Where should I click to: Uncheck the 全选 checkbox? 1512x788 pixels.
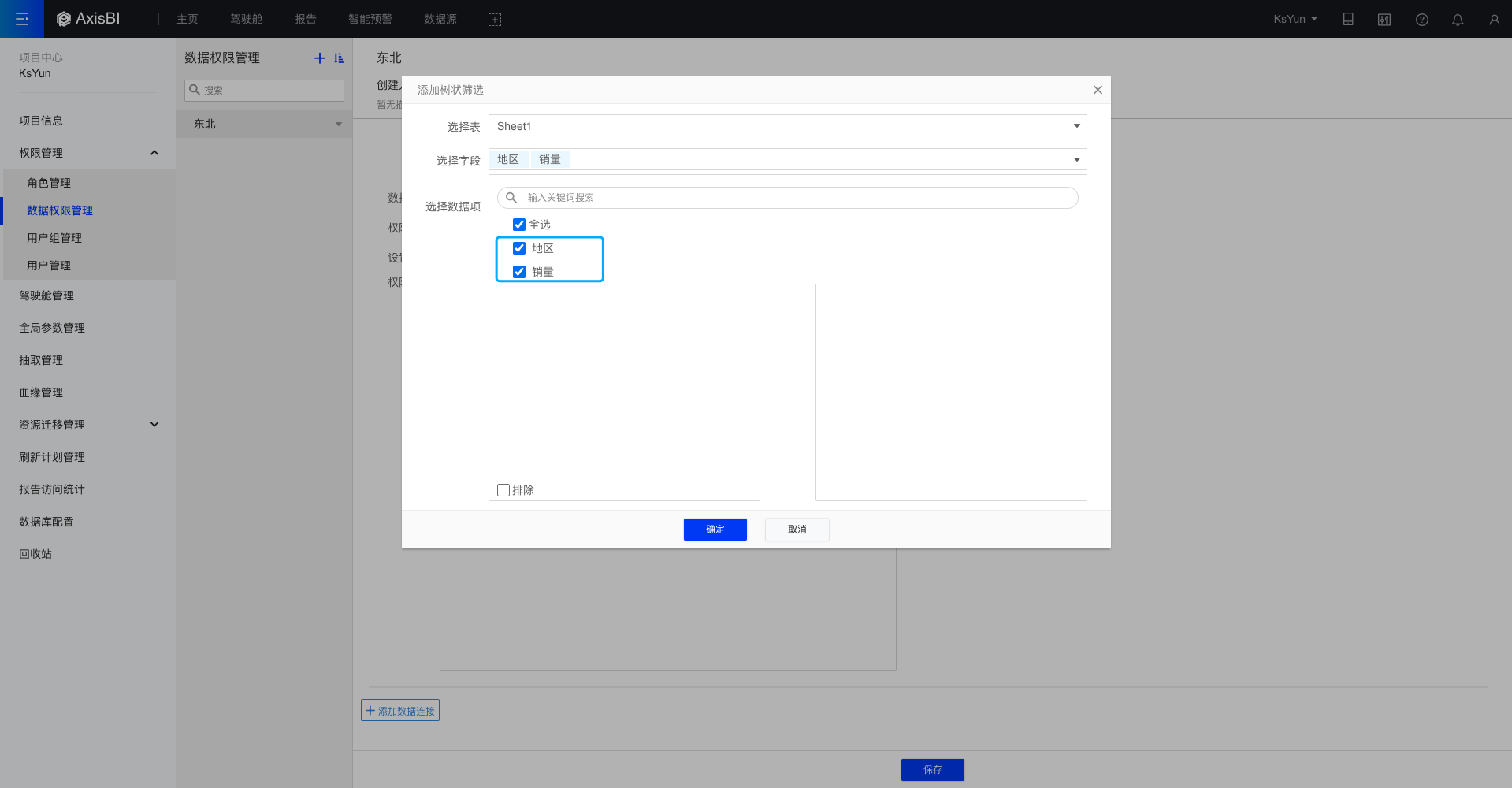tap(519, 225)
